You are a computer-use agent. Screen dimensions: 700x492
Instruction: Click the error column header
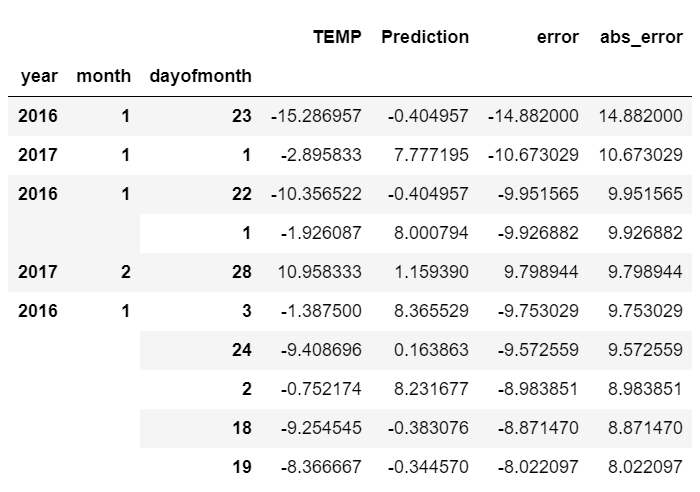click(558, 37)
